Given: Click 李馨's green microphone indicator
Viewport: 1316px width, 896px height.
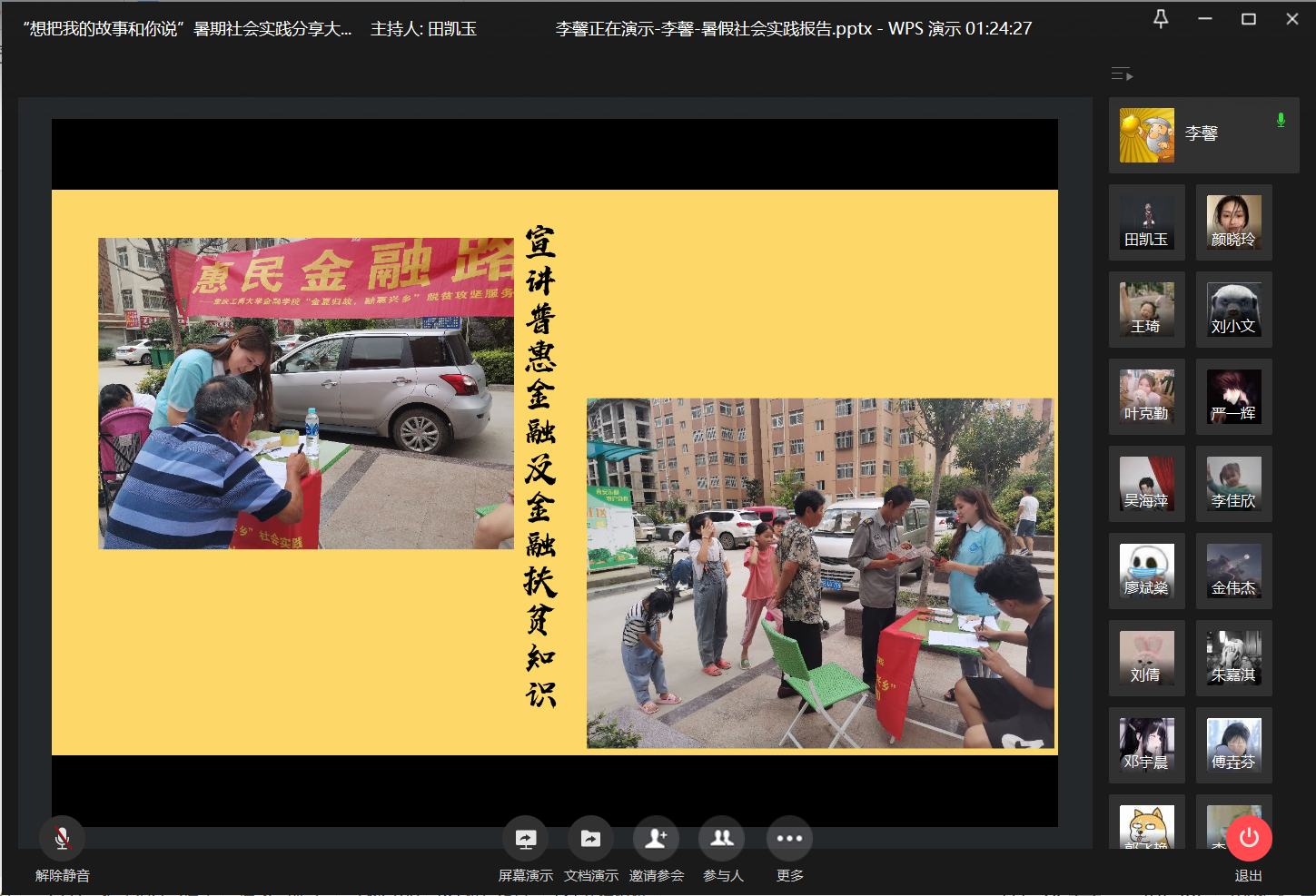Looking at the screenshot, I should click(x=1281, y=120).
